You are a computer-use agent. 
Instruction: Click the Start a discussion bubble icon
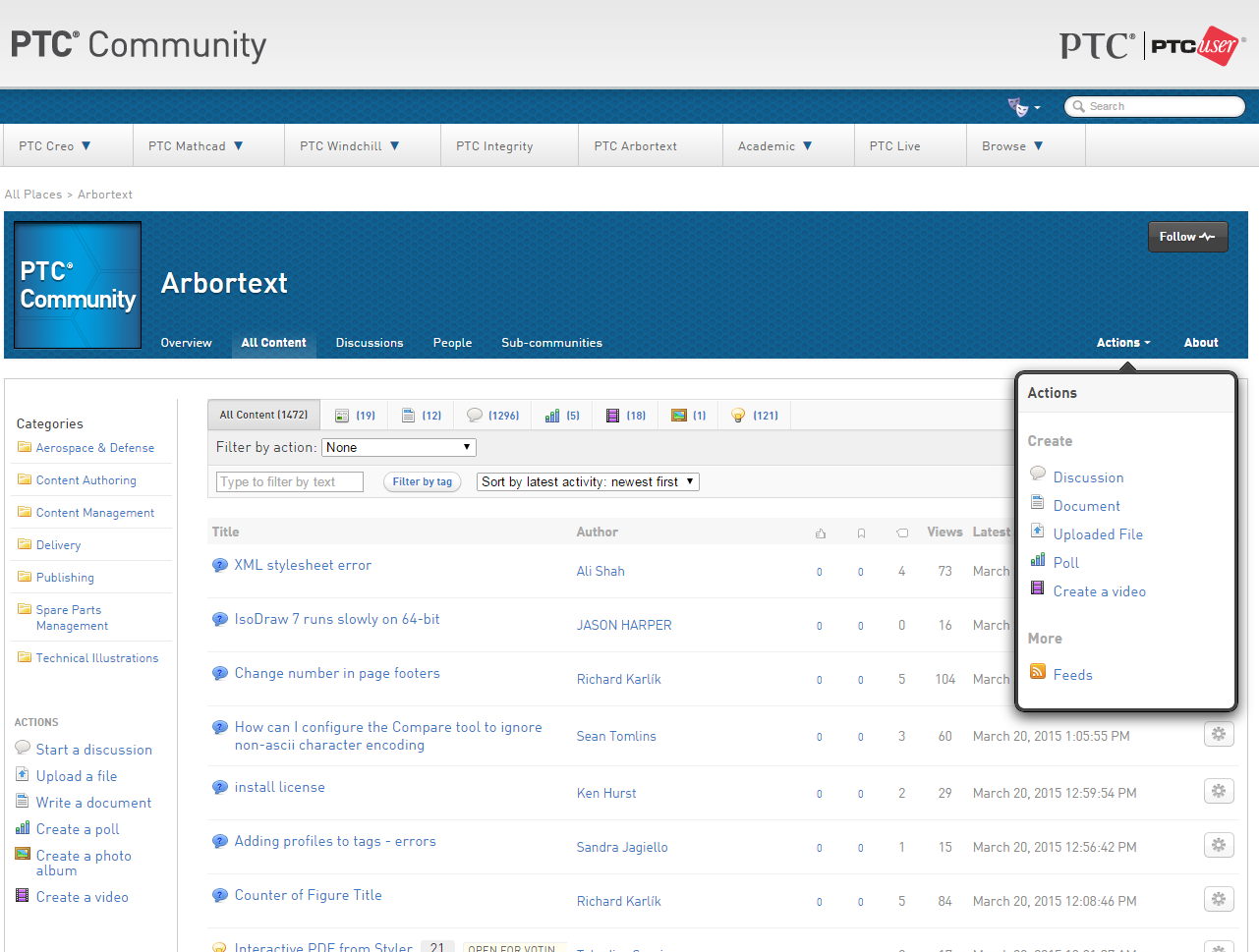[x=23, y=747]
